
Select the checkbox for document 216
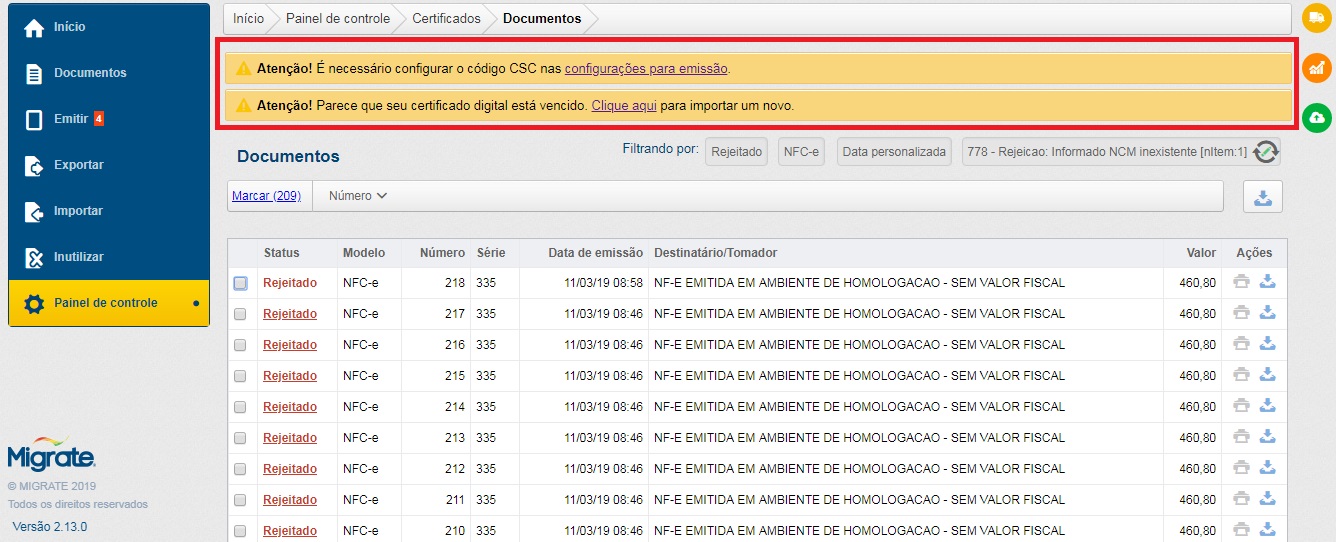click(240, 345)
